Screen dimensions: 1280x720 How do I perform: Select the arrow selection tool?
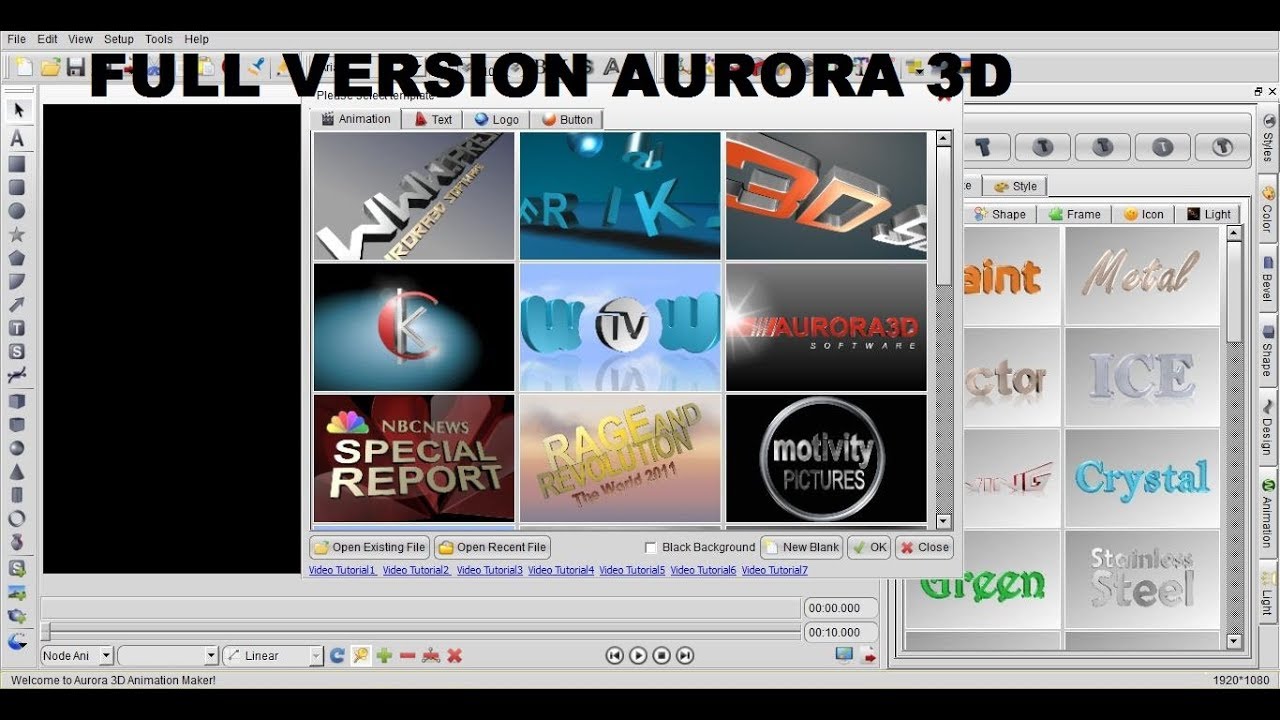(x=17, y=110)
